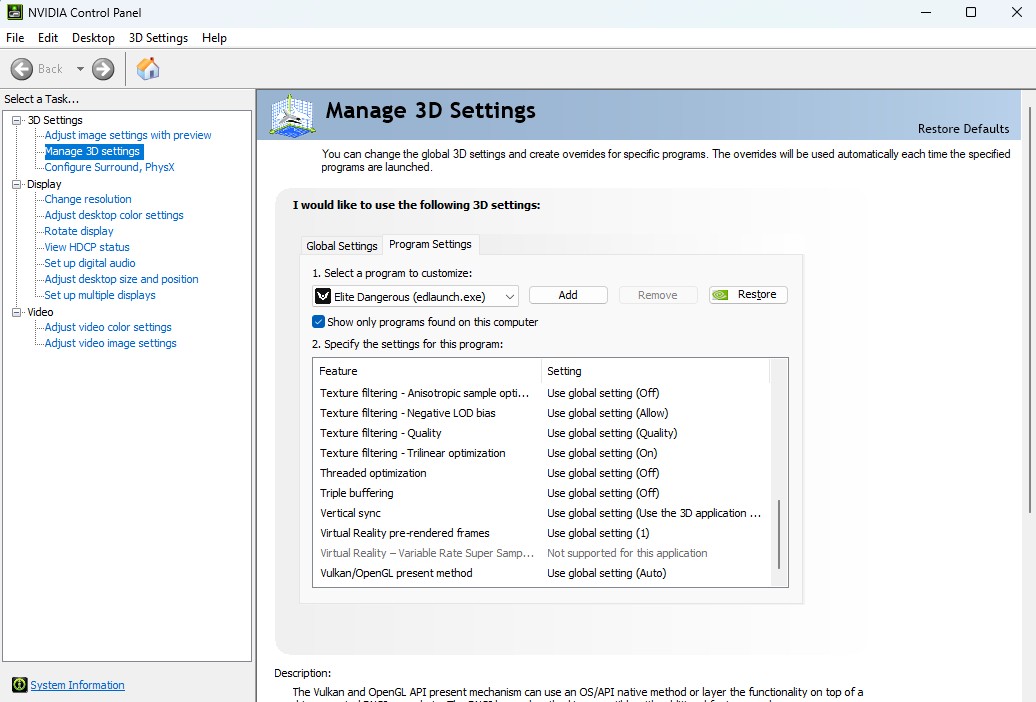Click the Forward arrow icon
The image size is (1036, 702).
pyautogui.click(x=103, y=69)
